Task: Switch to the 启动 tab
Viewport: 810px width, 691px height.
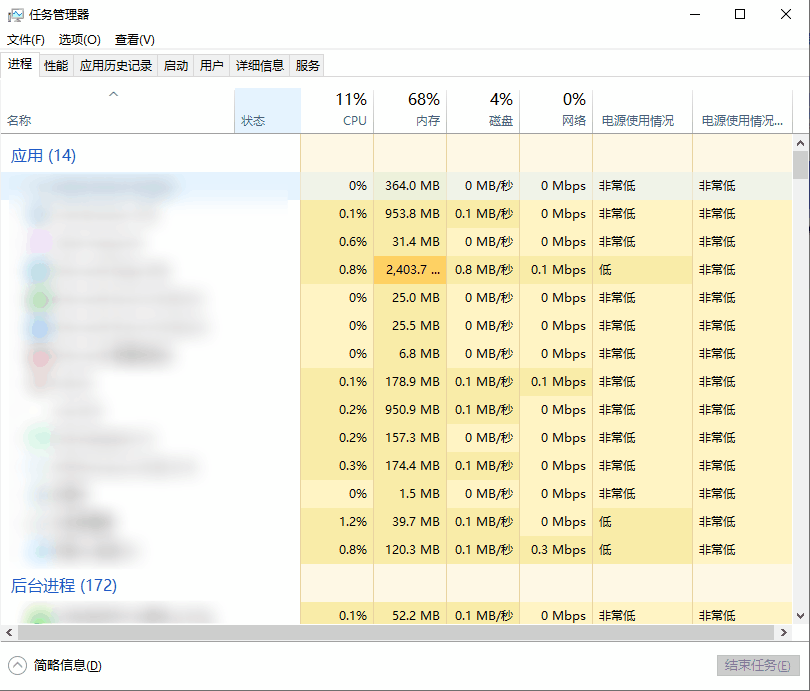Action: click(x=176, y=66)
